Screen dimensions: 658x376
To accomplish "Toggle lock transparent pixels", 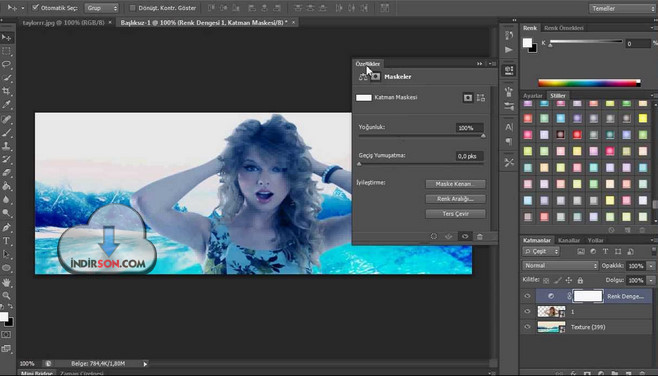I will 546,280.
